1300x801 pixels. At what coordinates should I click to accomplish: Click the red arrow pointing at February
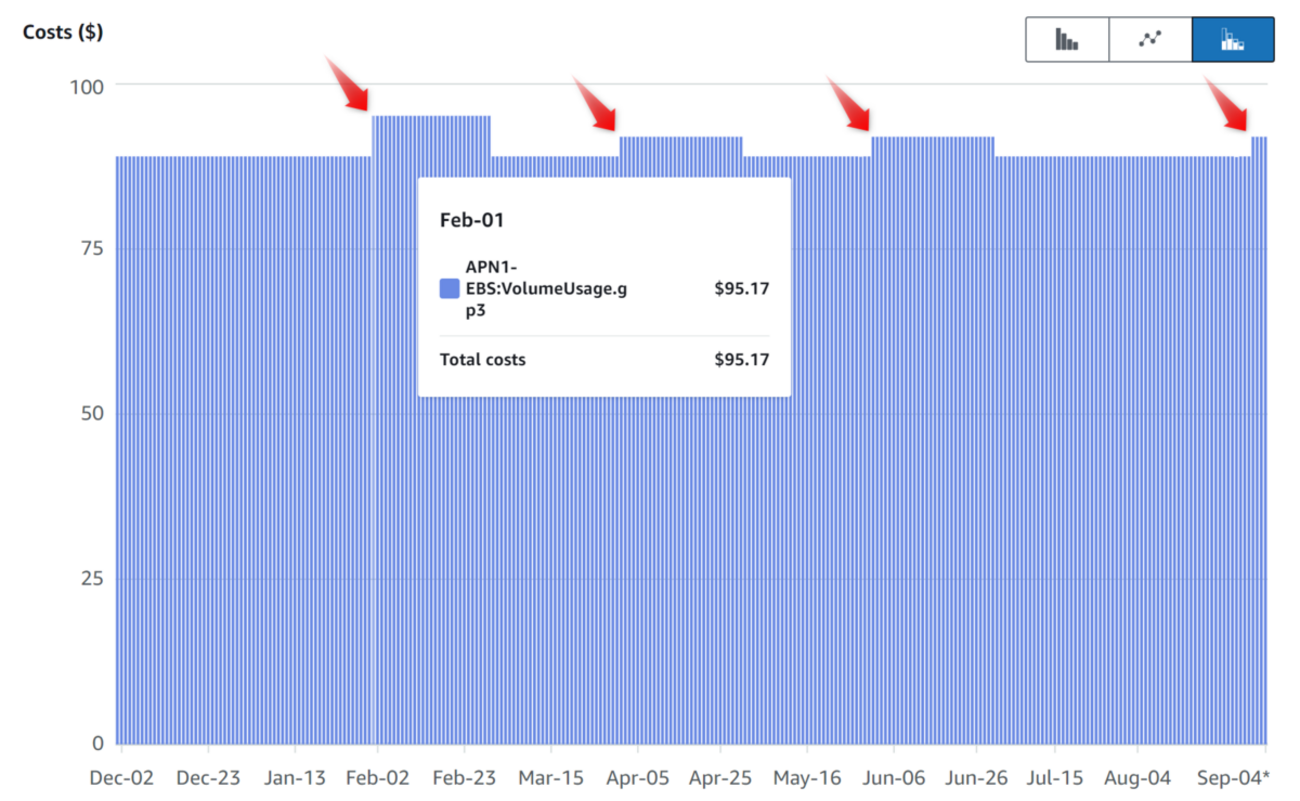coord(347,84)
